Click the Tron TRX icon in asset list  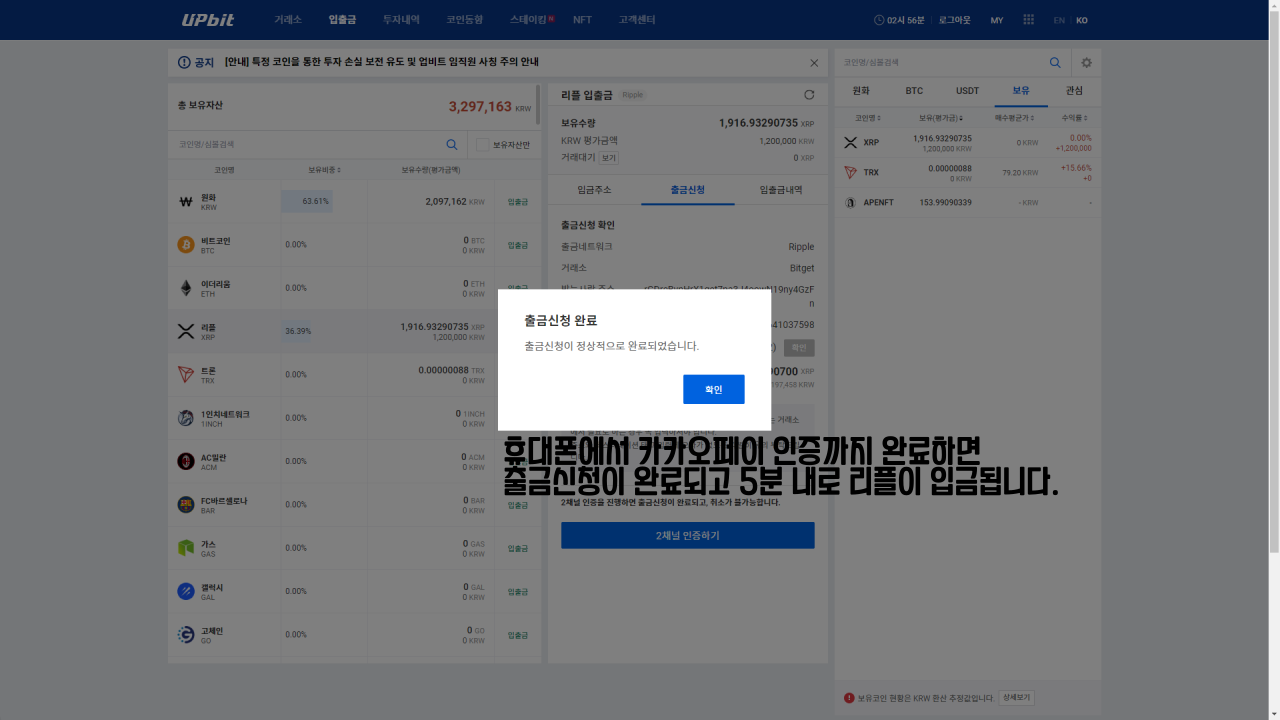[x=185, y=374]
